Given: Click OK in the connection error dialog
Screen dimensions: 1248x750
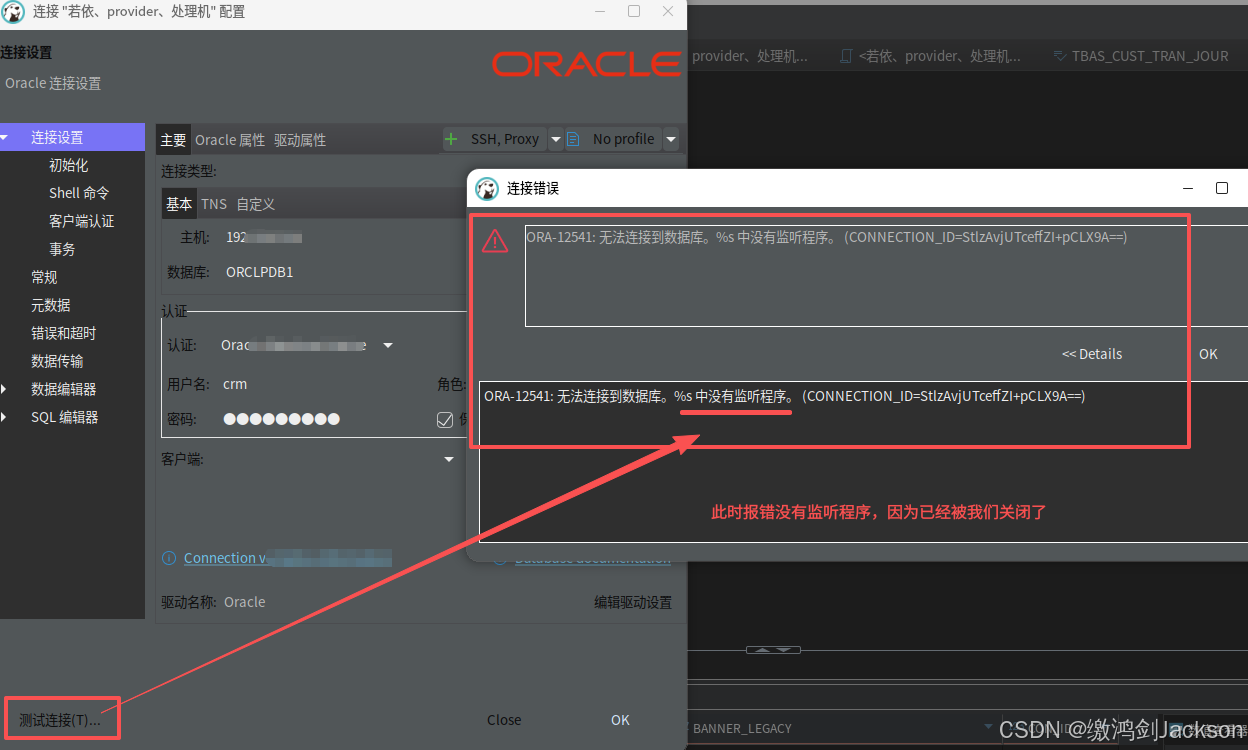Looking at the screenshot, I should (x=1208, y=354).
